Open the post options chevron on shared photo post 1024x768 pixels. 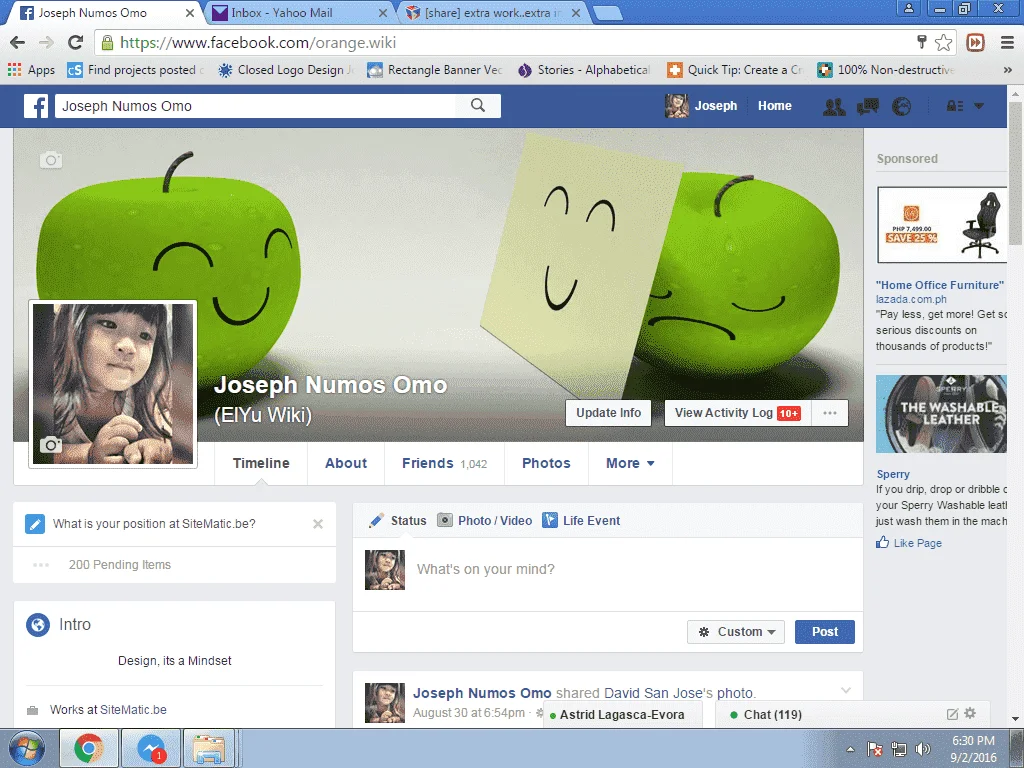(846, 690)
